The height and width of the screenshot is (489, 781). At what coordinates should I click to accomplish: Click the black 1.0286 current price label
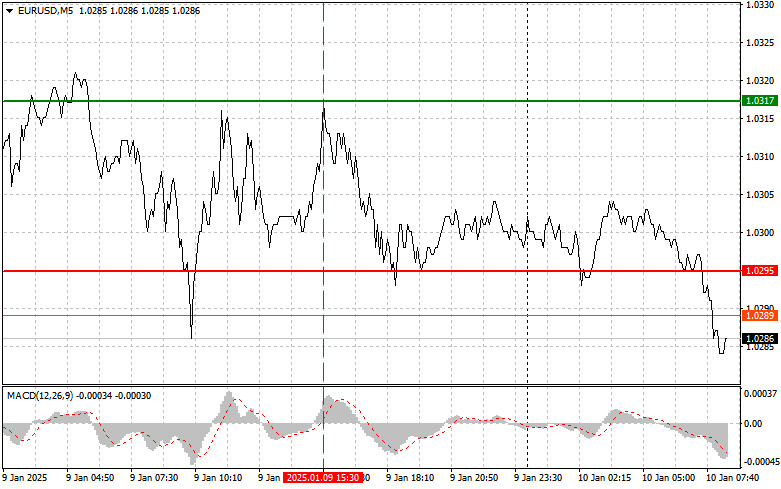pyautogui.click(x=760, y=339)
